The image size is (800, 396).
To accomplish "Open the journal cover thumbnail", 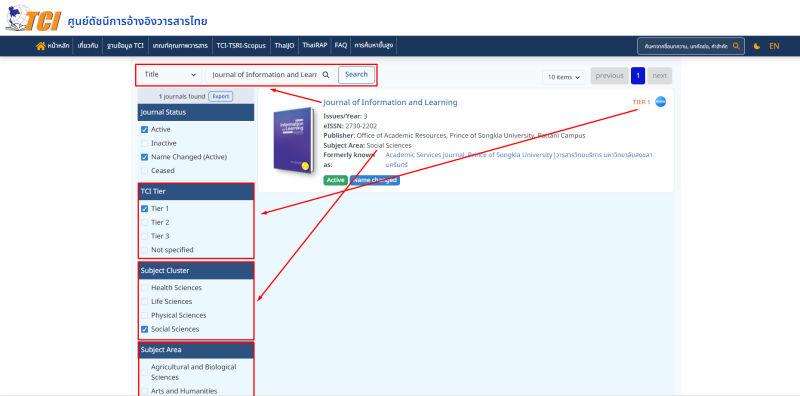I will (x=293, y=140).
